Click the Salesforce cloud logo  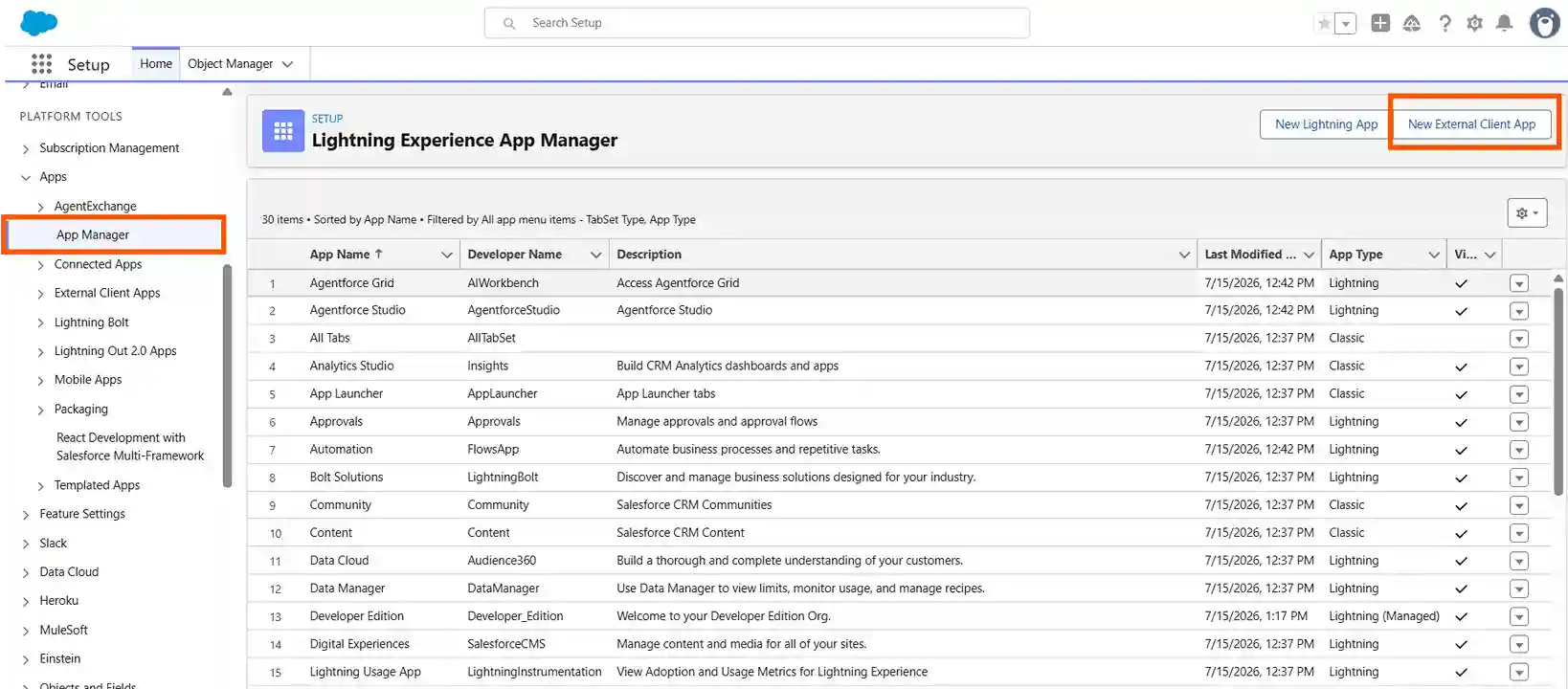pyautogui.click(x=38, y=23)
